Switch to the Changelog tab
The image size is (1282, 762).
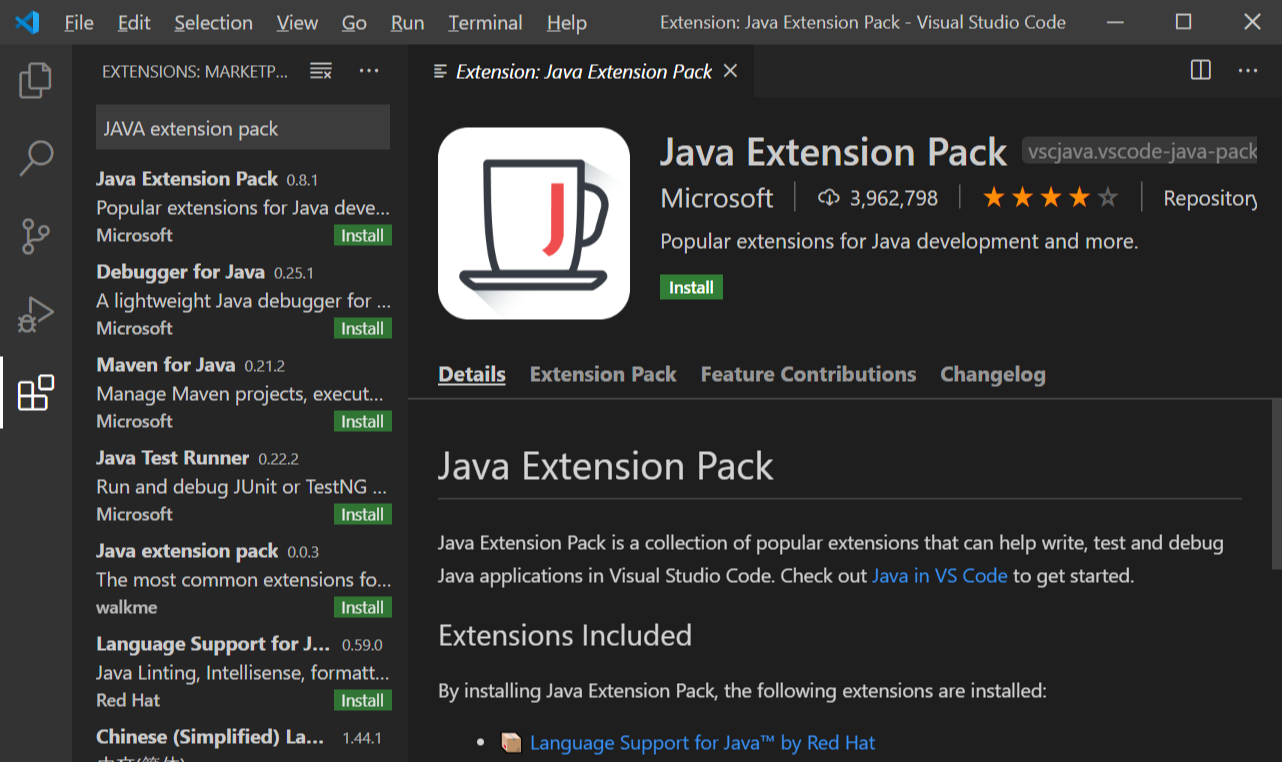click(993, 375)
